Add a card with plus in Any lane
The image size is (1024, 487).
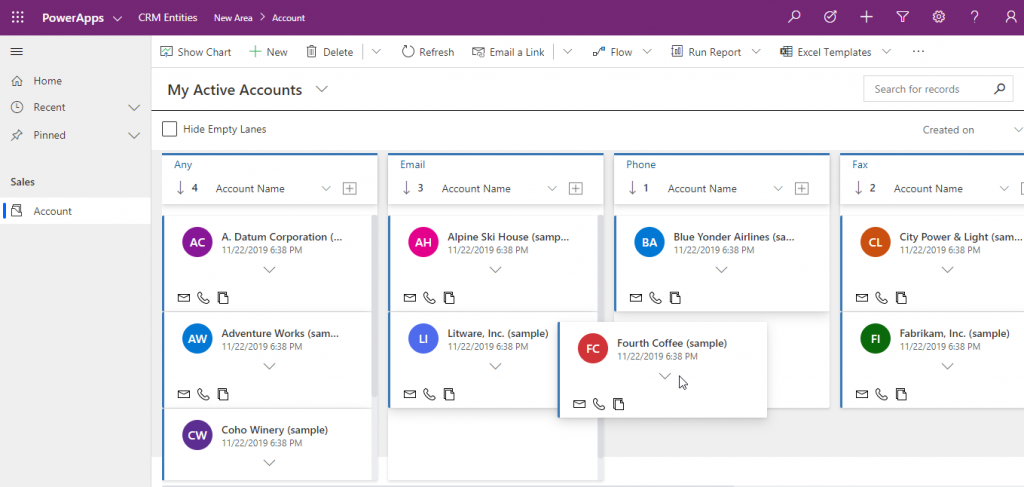349,189
